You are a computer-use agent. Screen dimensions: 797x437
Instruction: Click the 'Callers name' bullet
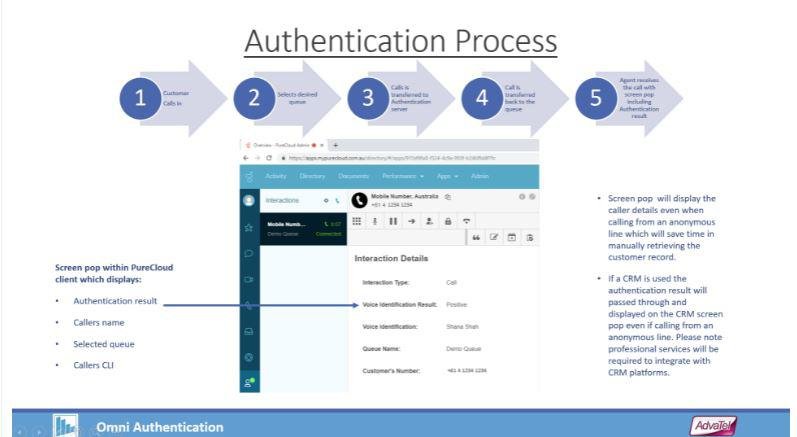click(x=99, y=323)
